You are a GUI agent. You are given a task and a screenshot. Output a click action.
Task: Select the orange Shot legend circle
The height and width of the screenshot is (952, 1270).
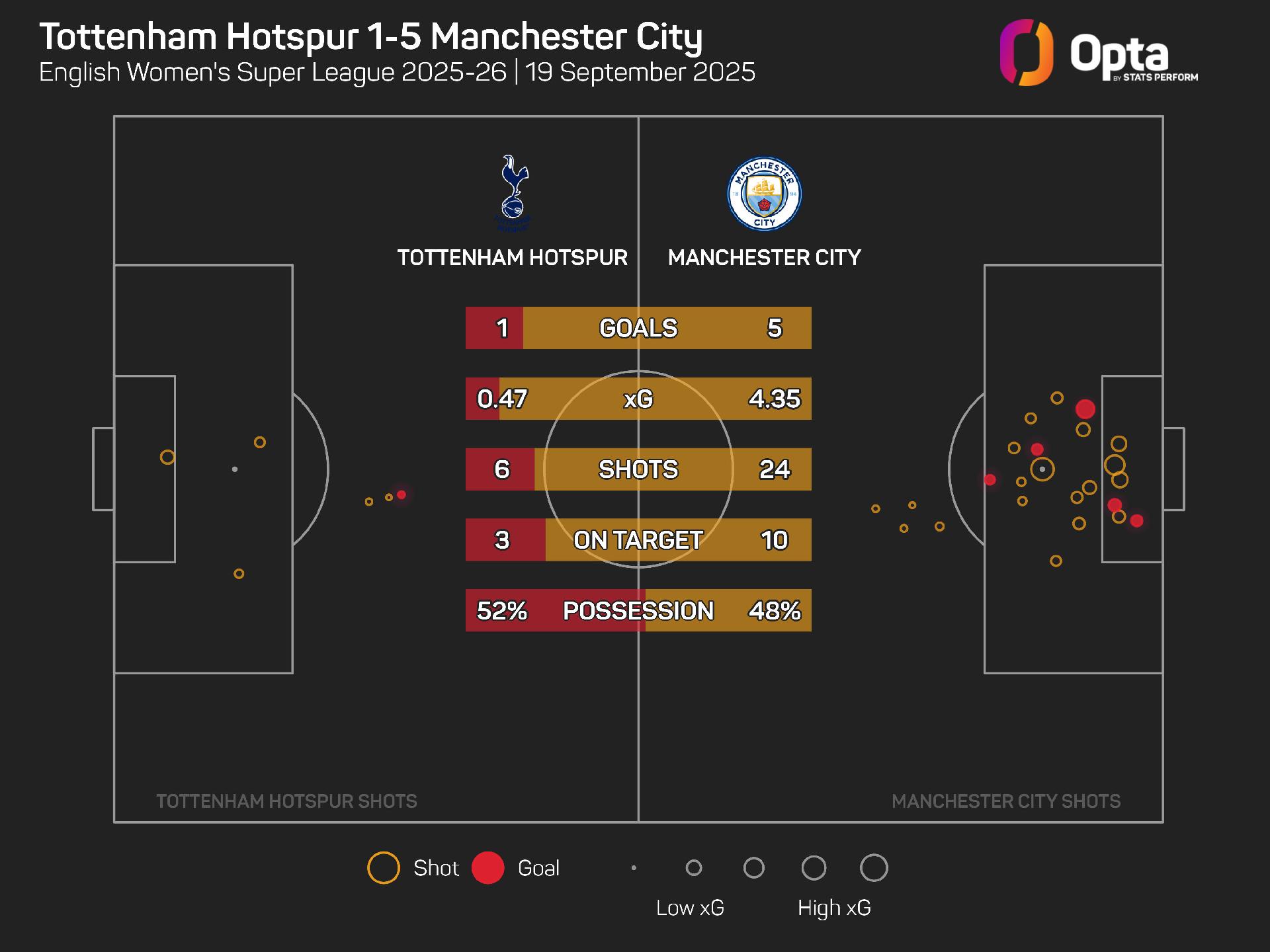pos(384,867)
